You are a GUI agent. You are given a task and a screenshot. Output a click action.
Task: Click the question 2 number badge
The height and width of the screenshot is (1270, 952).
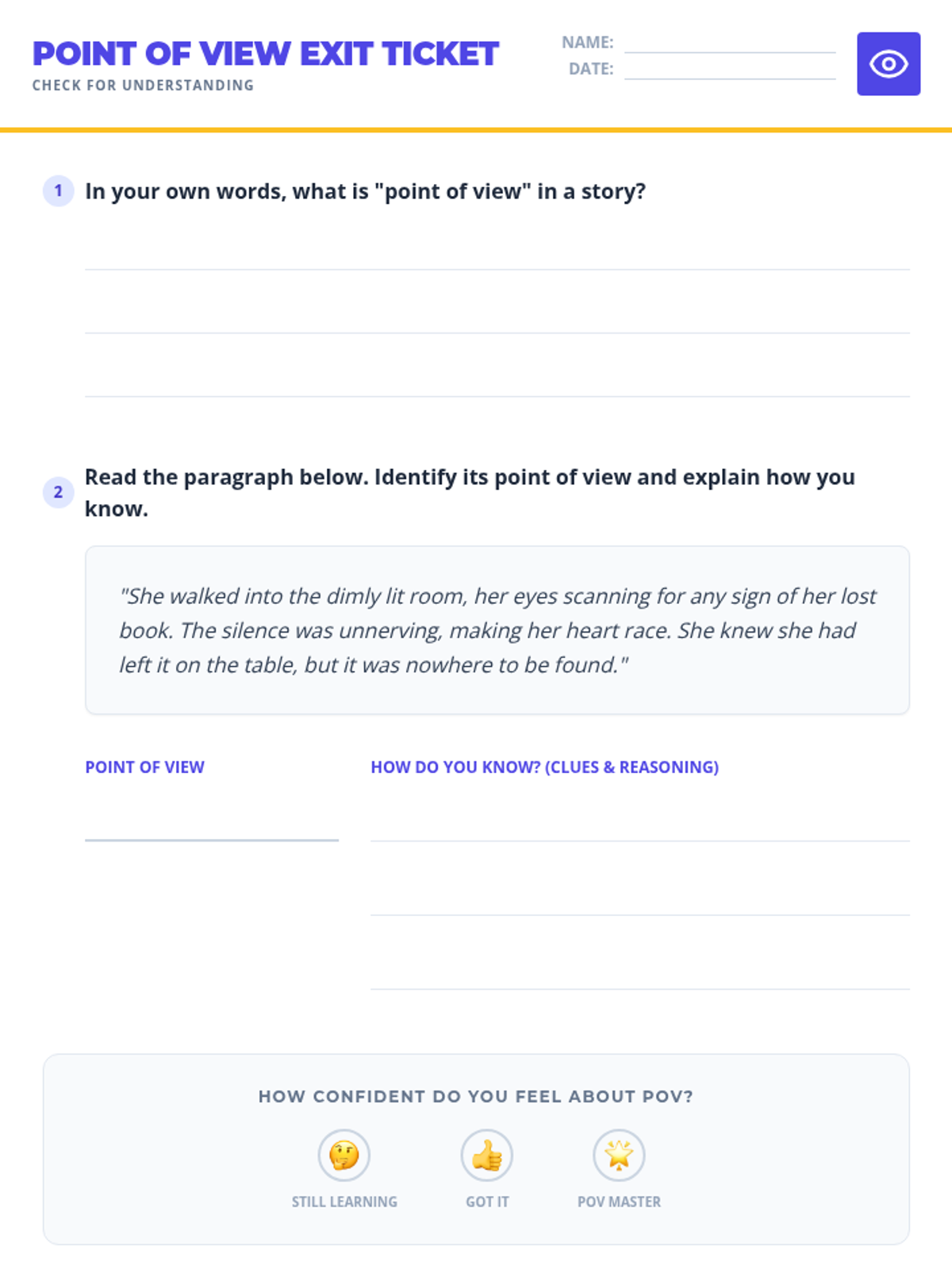[x=58, y=492]
